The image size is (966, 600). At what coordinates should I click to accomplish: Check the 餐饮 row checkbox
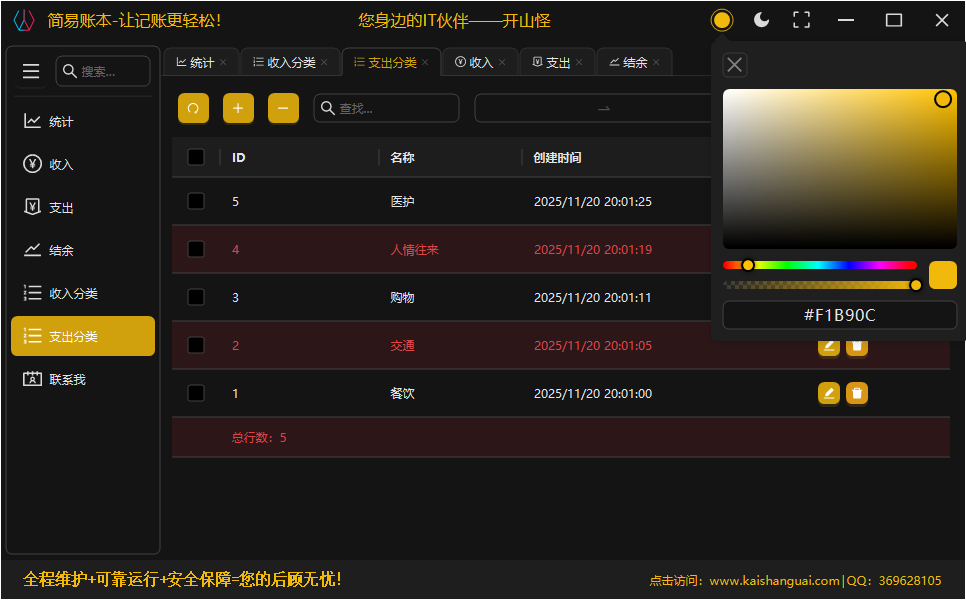(196, 393)
